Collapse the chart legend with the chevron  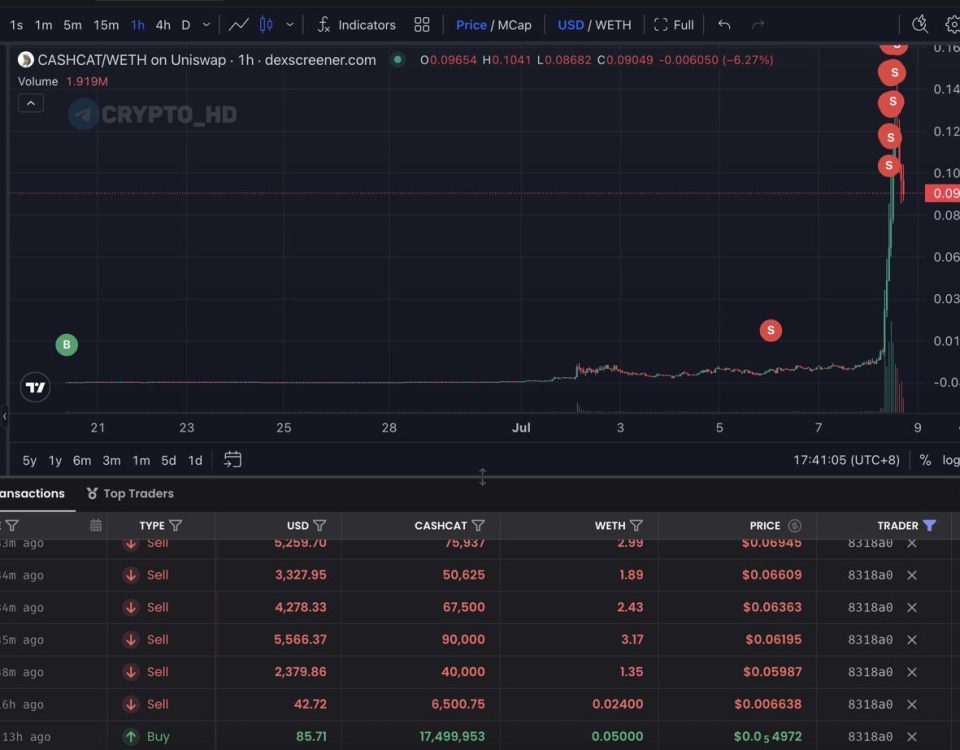(x=31, y=103)
